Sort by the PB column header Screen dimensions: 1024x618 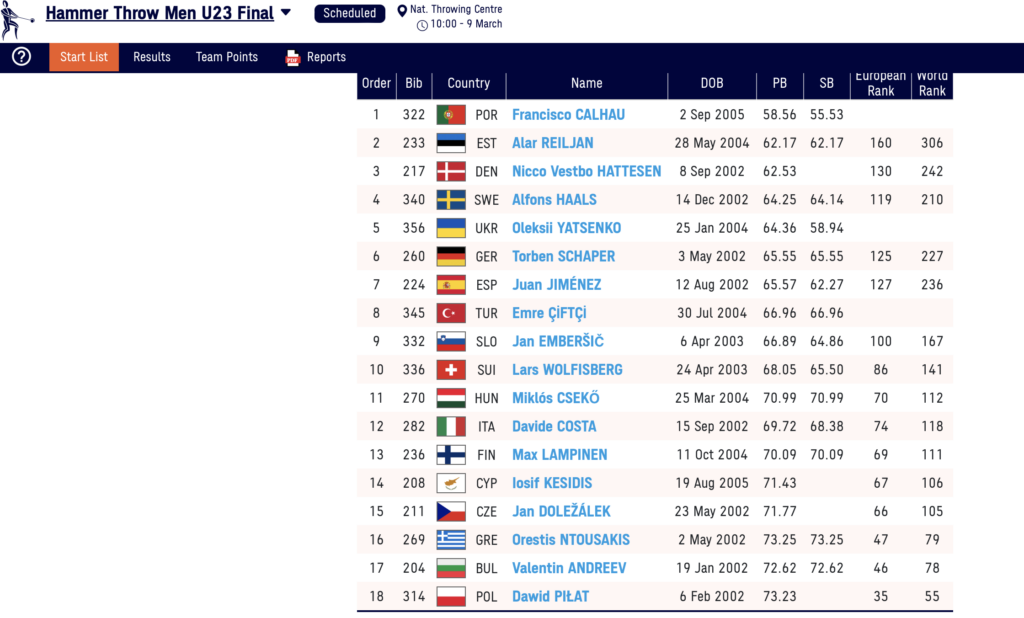pyautogui.click(x=779, y=84)
